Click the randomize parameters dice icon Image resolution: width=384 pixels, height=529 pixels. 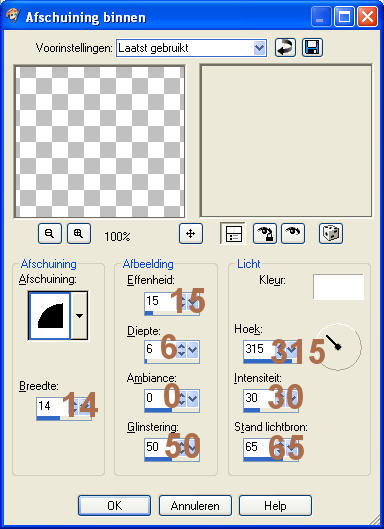click(x=331, y=233)
